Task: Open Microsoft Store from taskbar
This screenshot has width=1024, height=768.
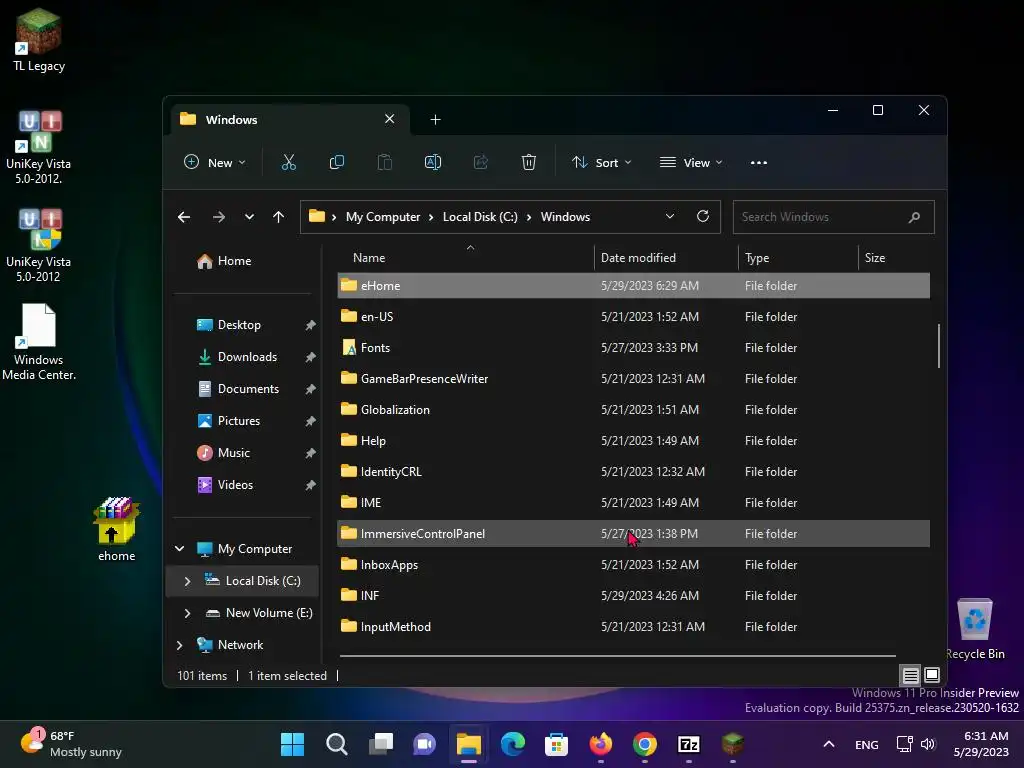Action: tap(556, 744)
